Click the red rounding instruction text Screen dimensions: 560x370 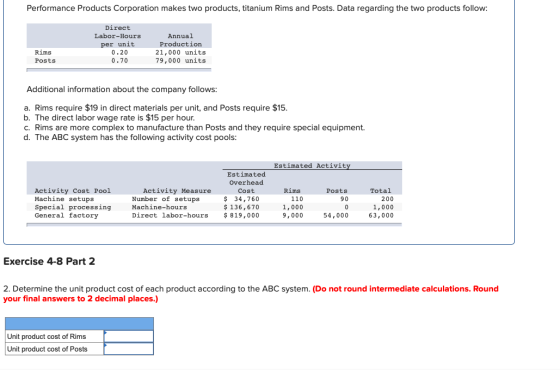pos(251,294)
